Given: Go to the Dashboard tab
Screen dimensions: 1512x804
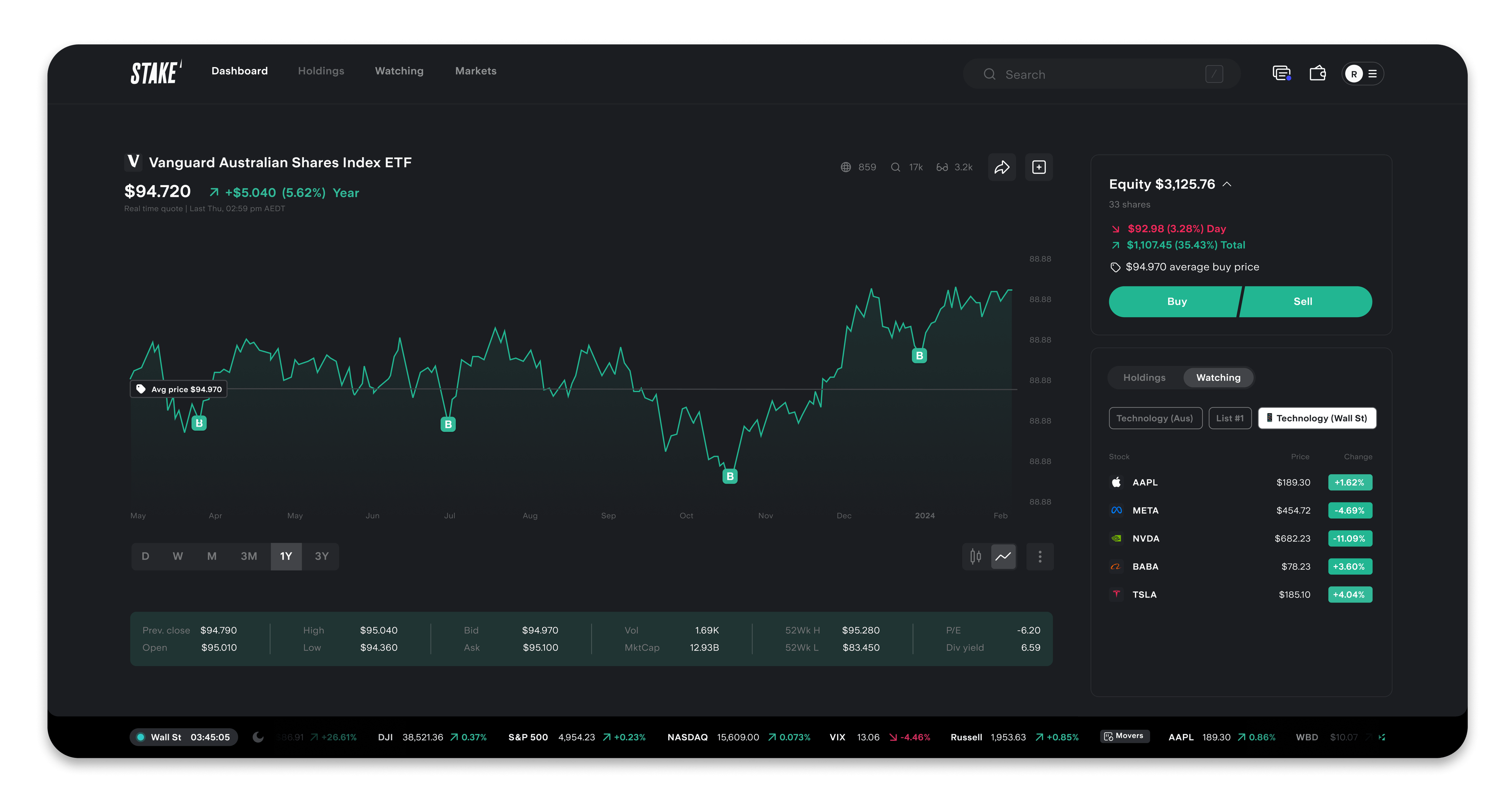Looking at the screenshot, I should tap(240, 71).
